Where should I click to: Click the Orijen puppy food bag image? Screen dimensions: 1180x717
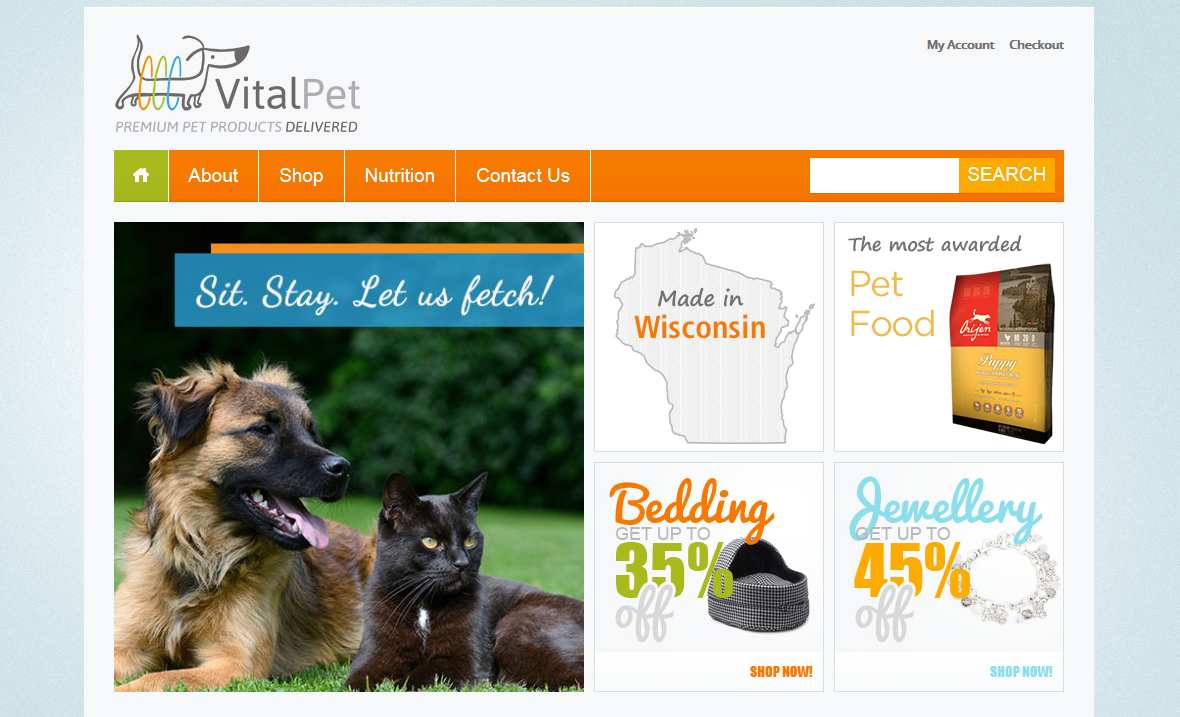(x=1002, y=354)
